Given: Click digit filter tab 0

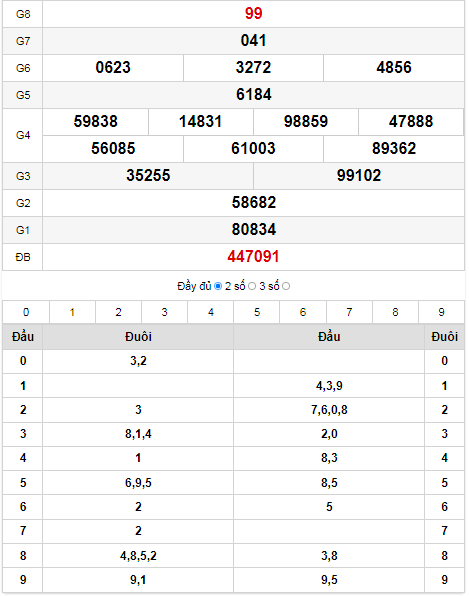Looking at the screenshot, I should [x=26, y=312].
